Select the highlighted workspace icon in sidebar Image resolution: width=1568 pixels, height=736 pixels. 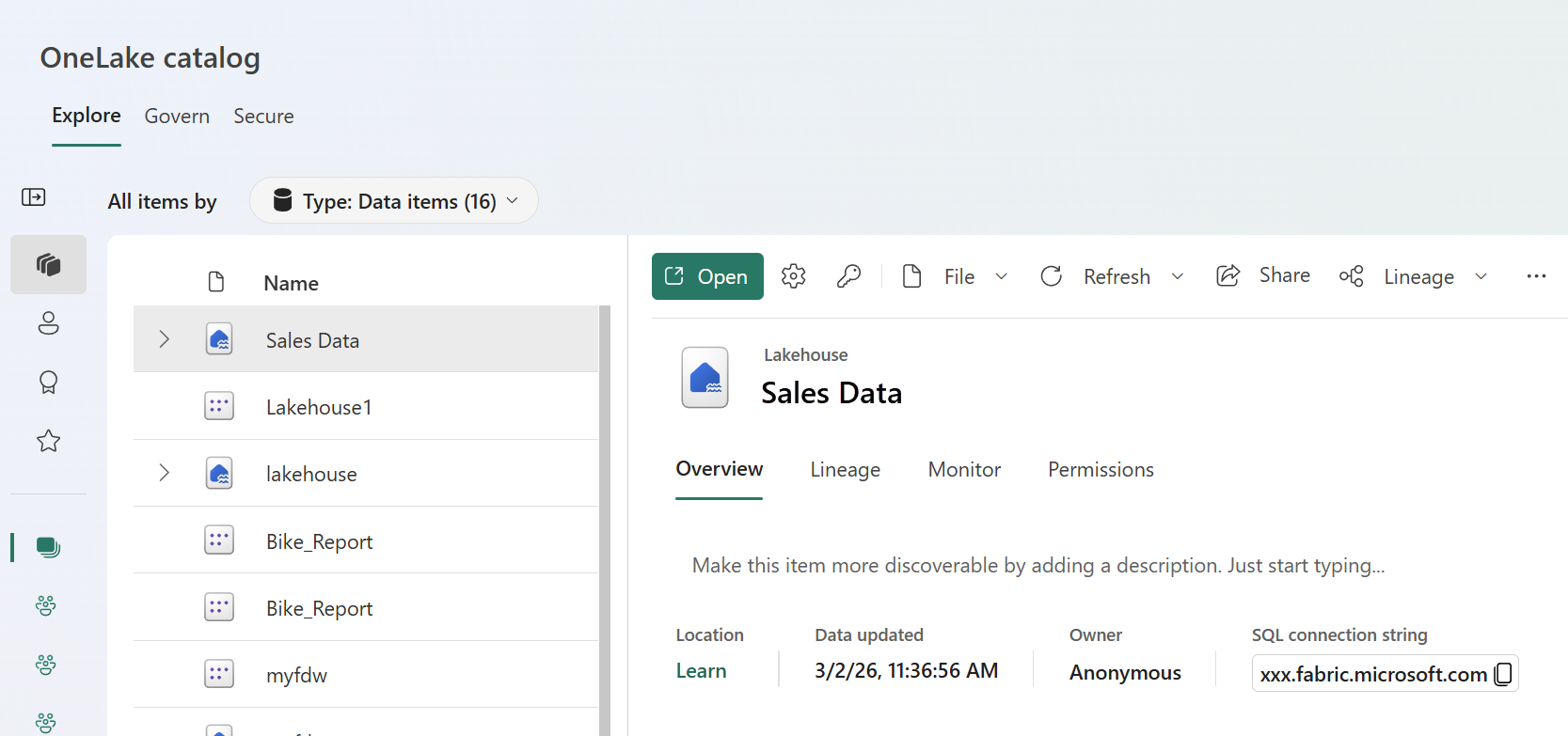pyautogui.click(x=49, y=547)
